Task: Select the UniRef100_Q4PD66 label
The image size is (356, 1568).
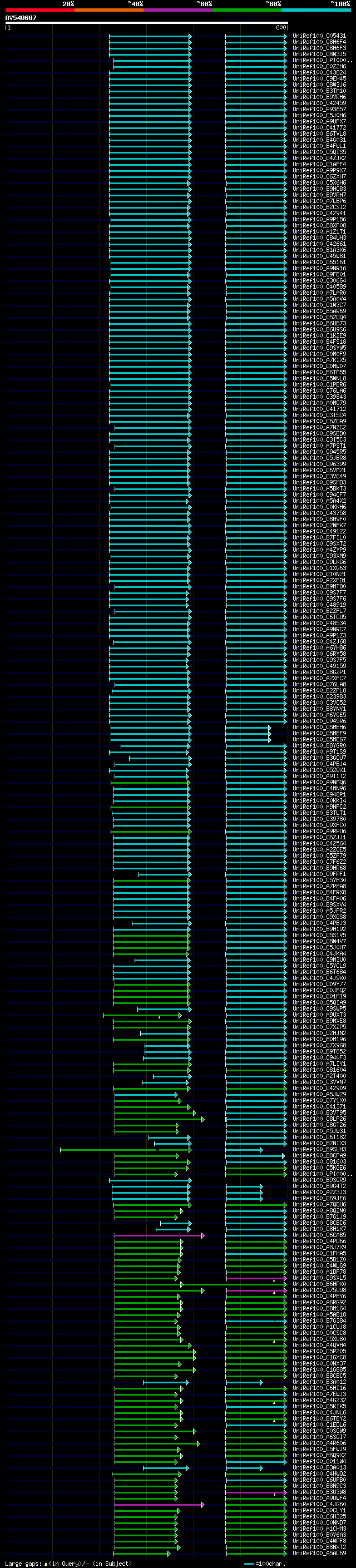Action: [x=319, y=1241]
